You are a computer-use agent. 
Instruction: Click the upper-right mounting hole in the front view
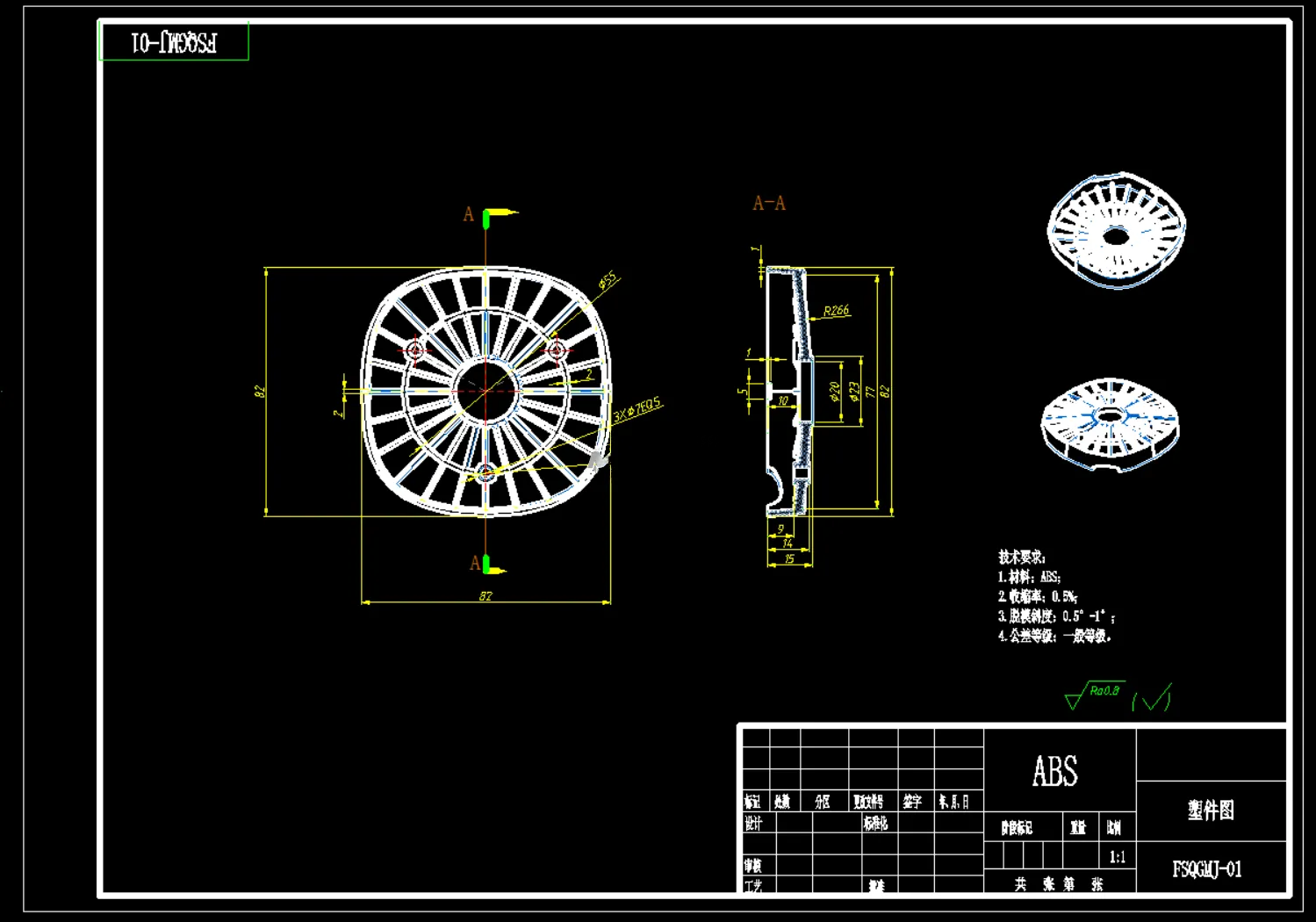point(556,350)
